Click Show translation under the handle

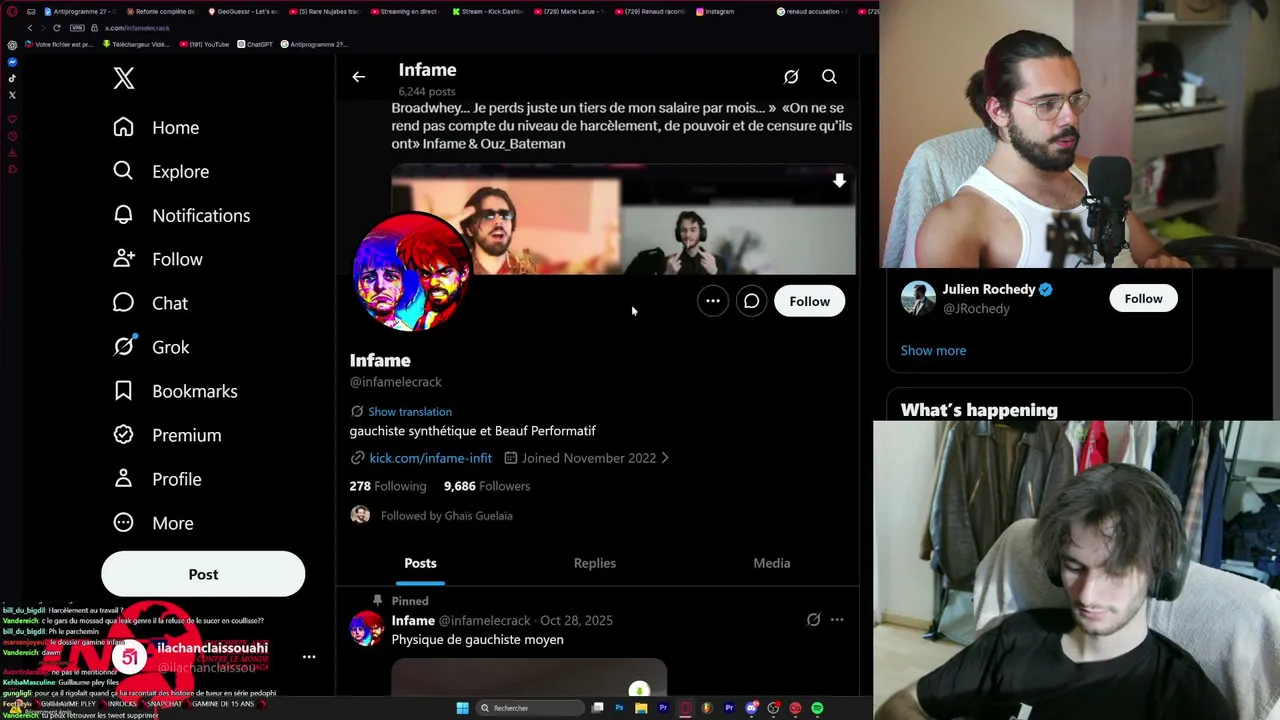click(410, 411)
